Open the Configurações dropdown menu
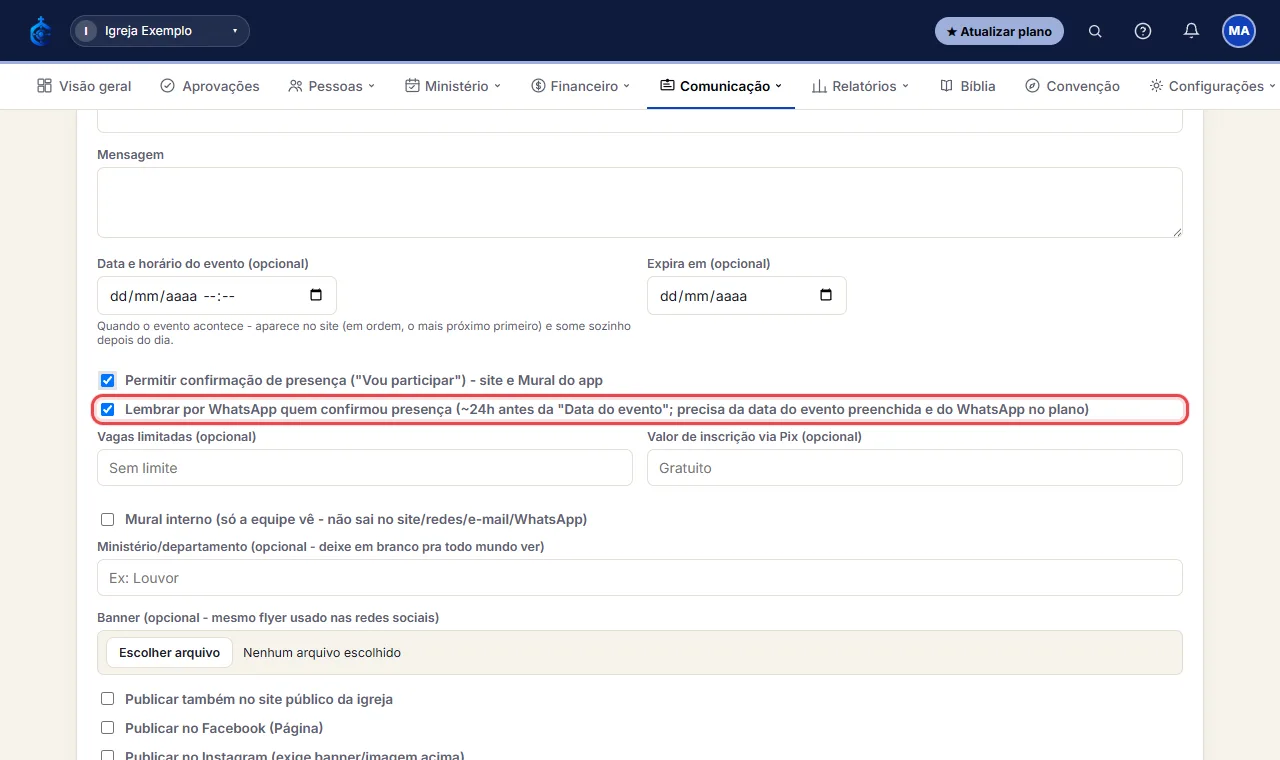The image size is (1280, 760). [x=1213, y=86]
